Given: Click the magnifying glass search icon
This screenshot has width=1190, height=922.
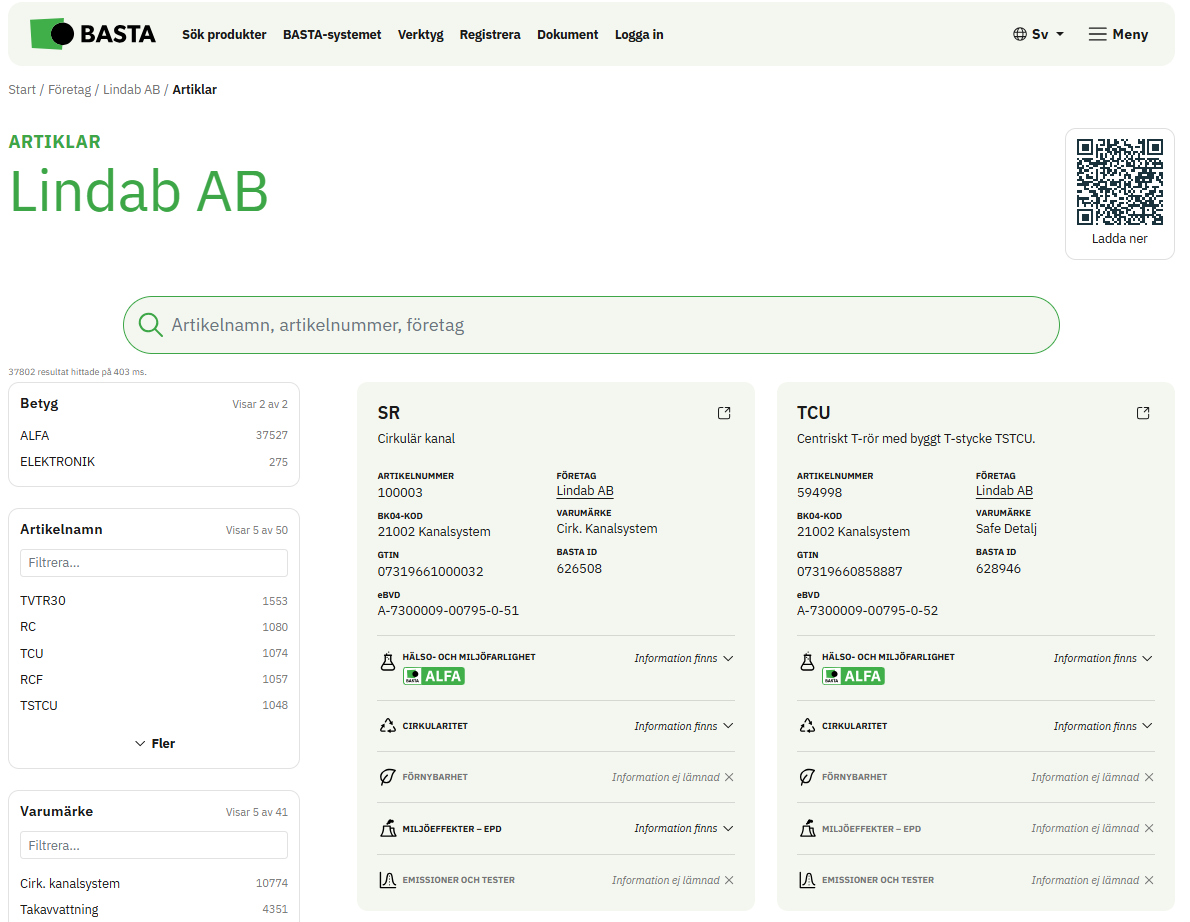Looking at the screenshot, I should pos(151,325).
